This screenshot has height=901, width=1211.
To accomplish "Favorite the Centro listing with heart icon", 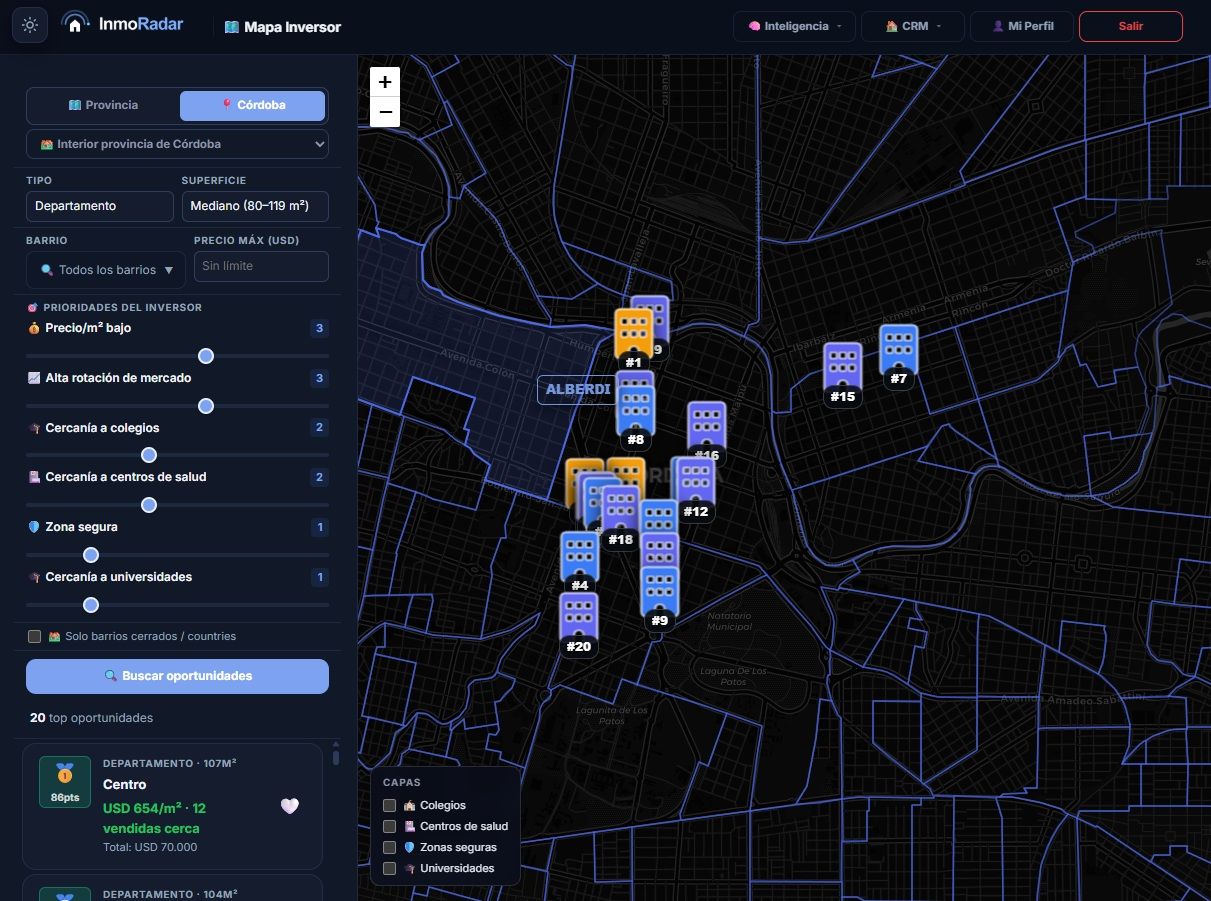I will [x=289, y=806].
